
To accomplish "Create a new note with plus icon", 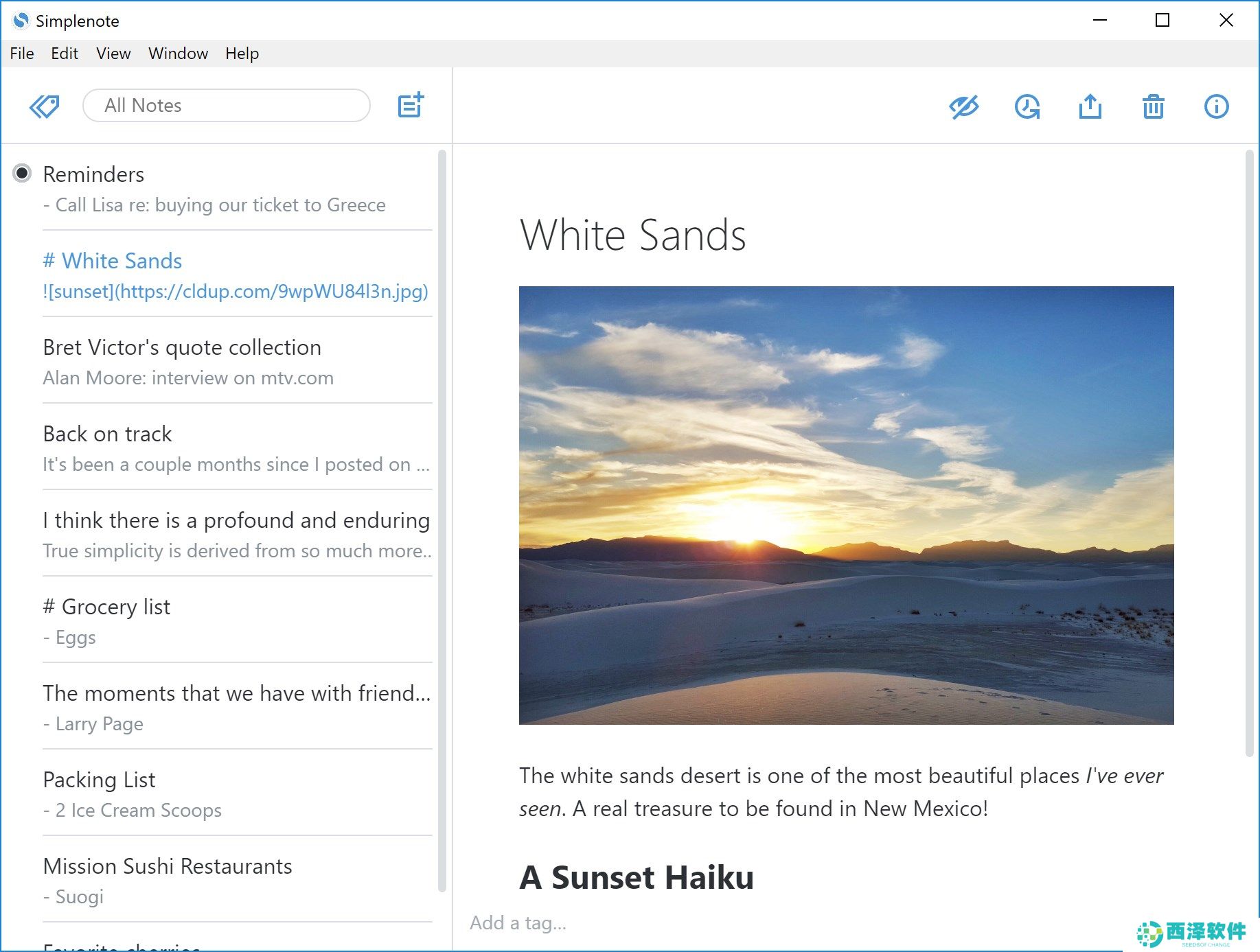I will pyautogui.click(x=411, y=105).
